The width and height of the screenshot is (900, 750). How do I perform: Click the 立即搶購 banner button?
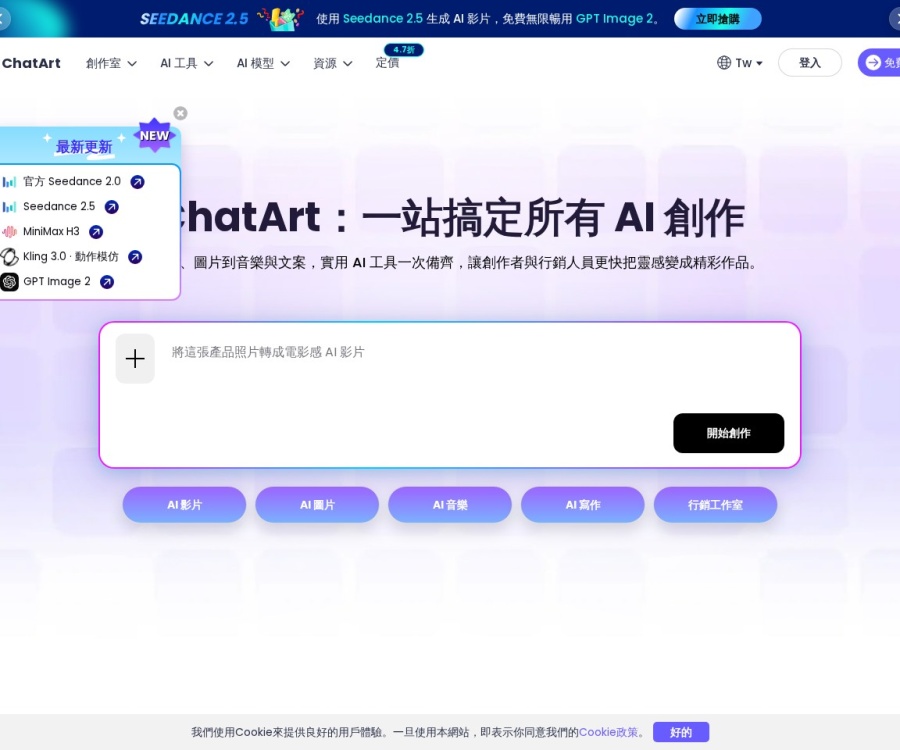(717, 19)
